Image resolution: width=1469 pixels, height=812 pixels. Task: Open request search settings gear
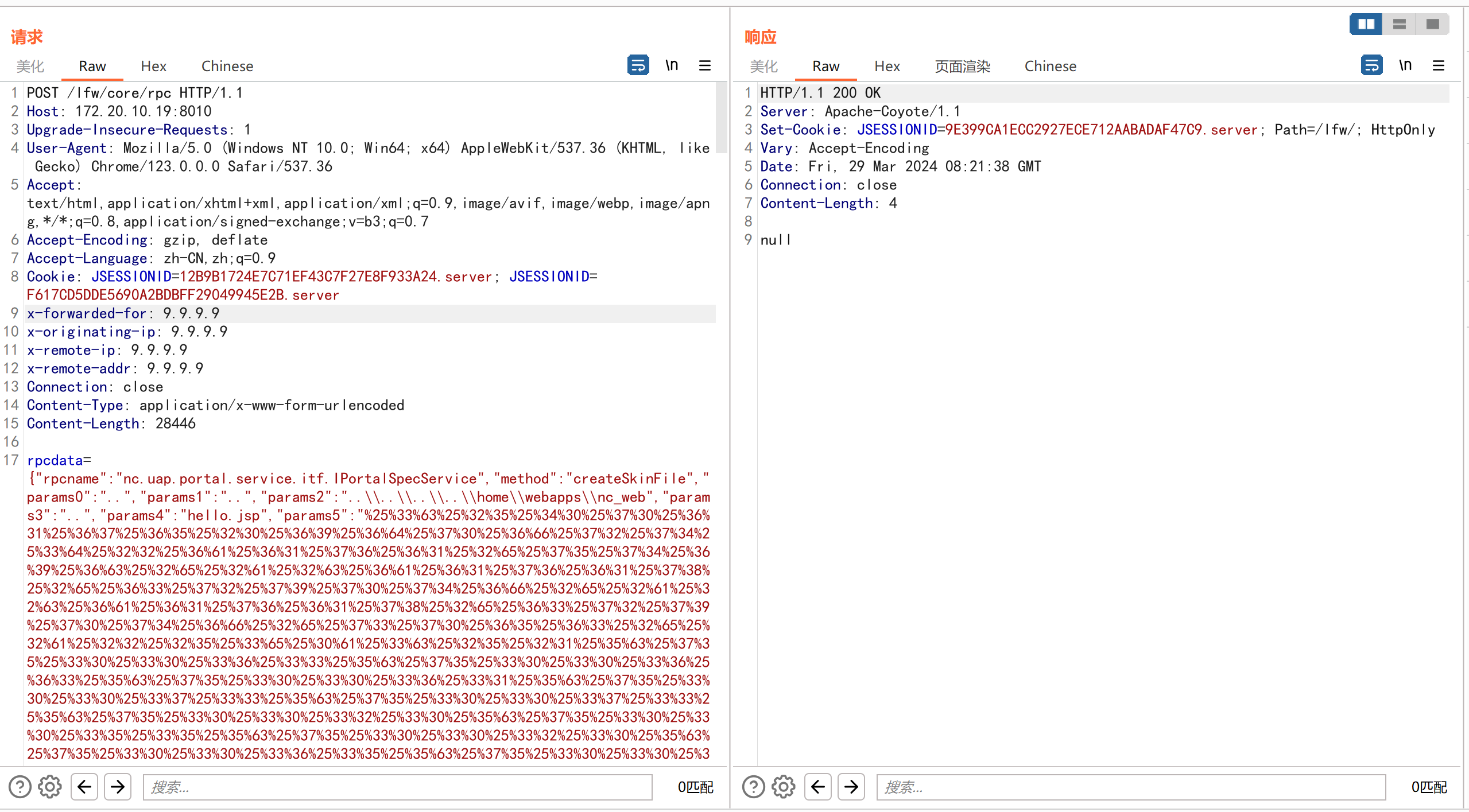(50, 787)
